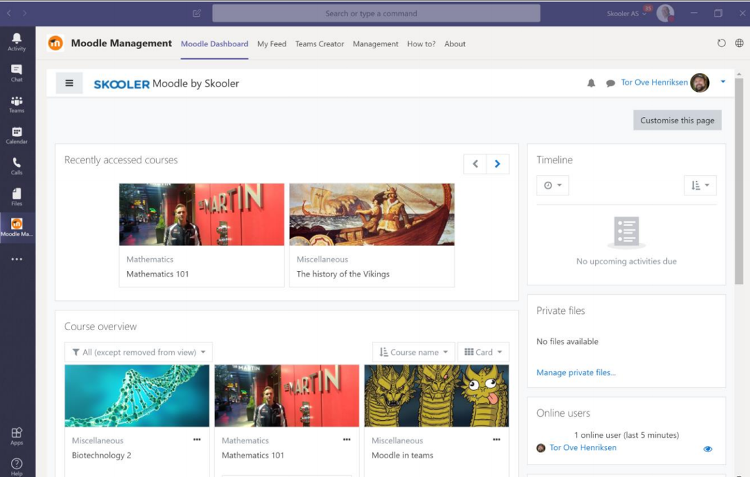
Task: Click the SKOOLER Moodle by Skooler logo
Action: tap(166, 84)
